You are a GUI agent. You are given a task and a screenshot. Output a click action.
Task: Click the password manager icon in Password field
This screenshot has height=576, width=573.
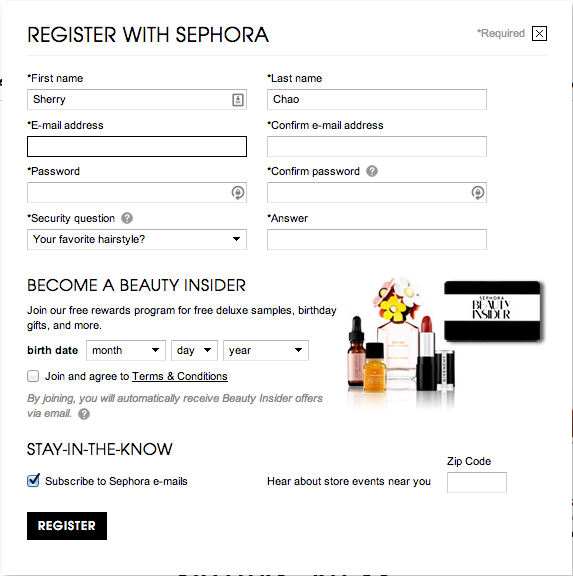click(x=238, y=192)
